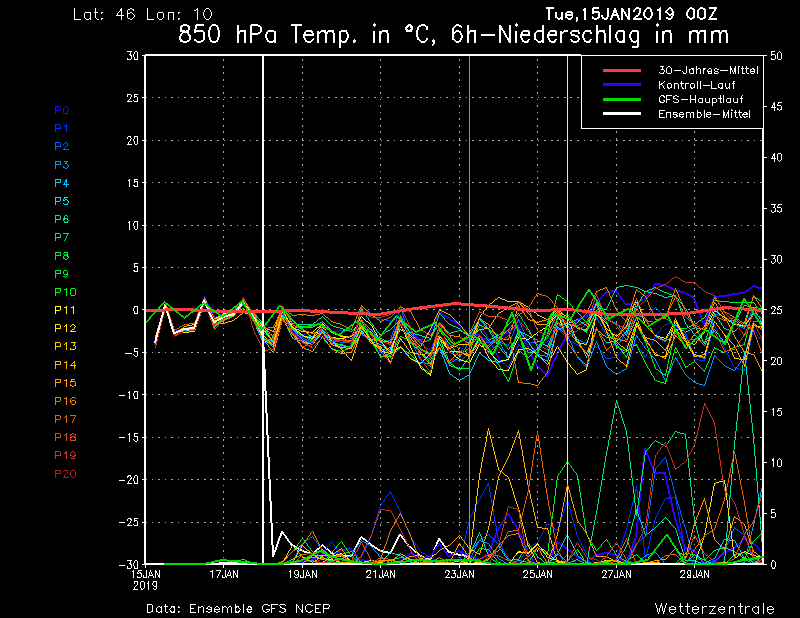800x618 pixels.
Task: Click the 'Lat: 46 Lon: 10' label
Action: pyautogui.click(x=143, y=14)
